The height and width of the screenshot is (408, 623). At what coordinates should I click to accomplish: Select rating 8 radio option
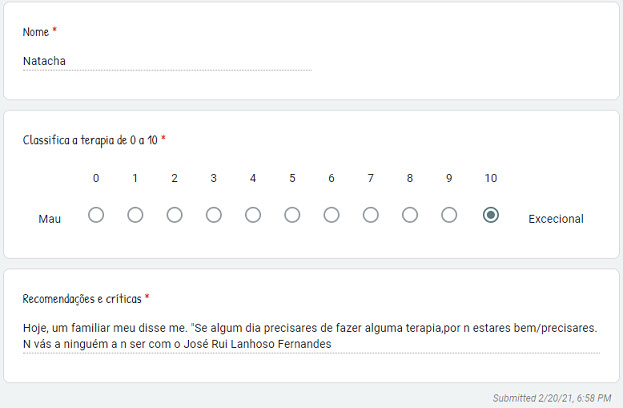[410, 215]
